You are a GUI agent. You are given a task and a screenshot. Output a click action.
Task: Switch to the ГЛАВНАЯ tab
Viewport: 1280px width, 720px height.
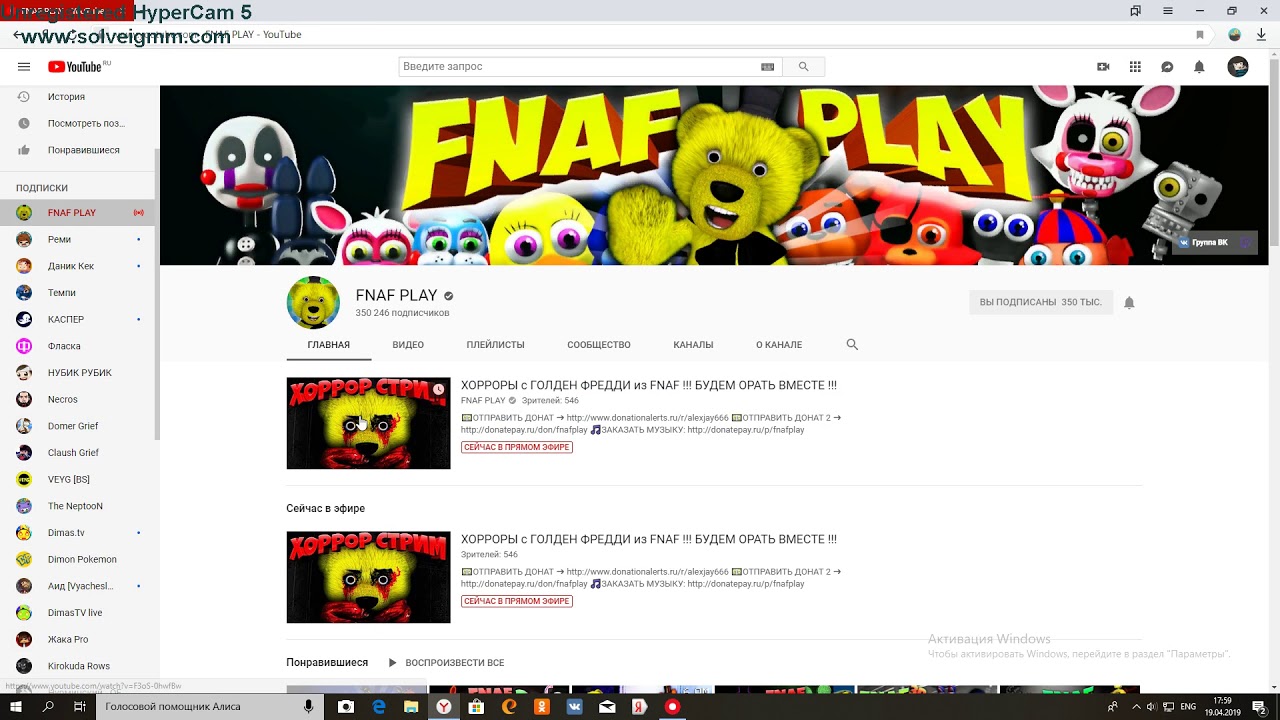pos(328,345)
